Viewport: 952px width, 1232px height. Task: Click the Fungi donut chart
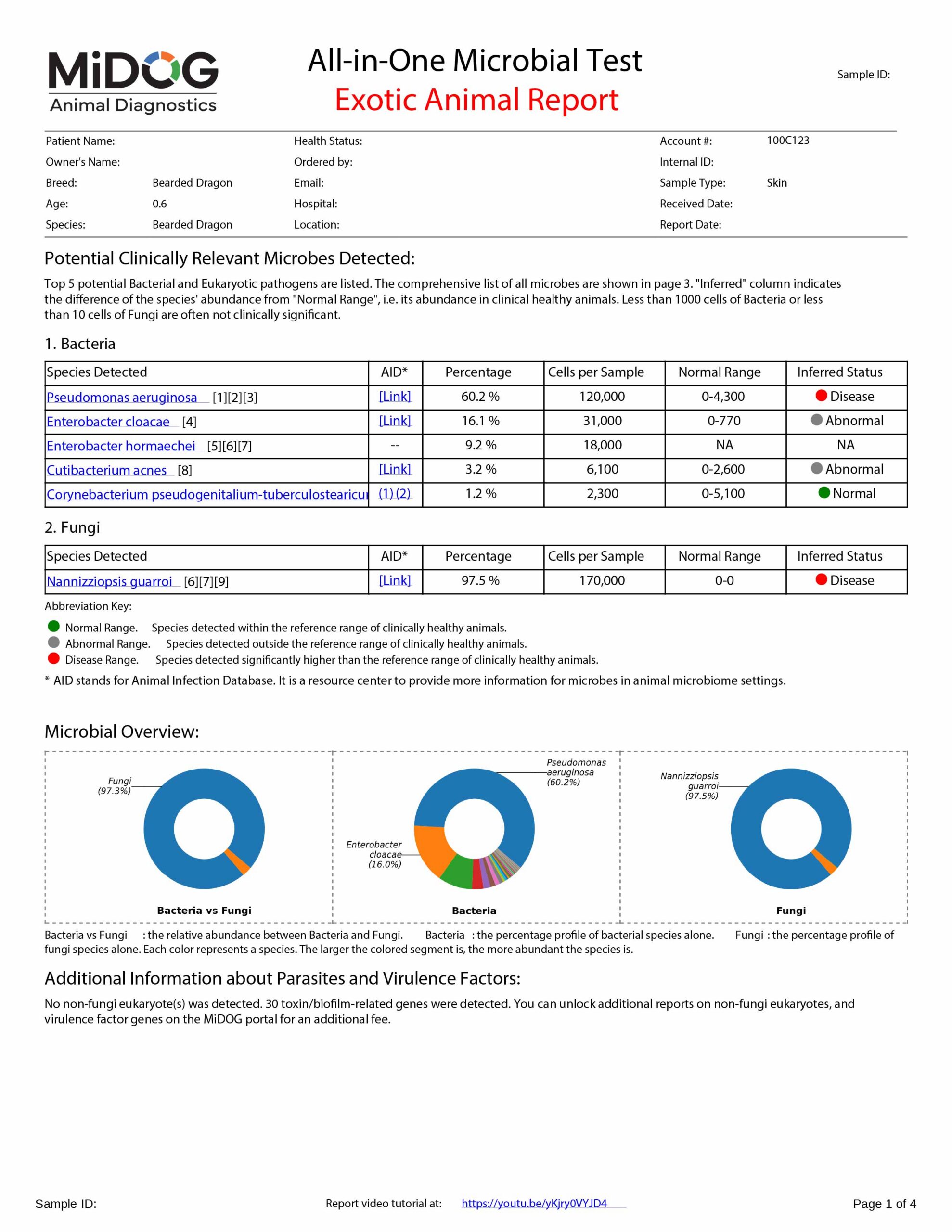click(791, 829)
